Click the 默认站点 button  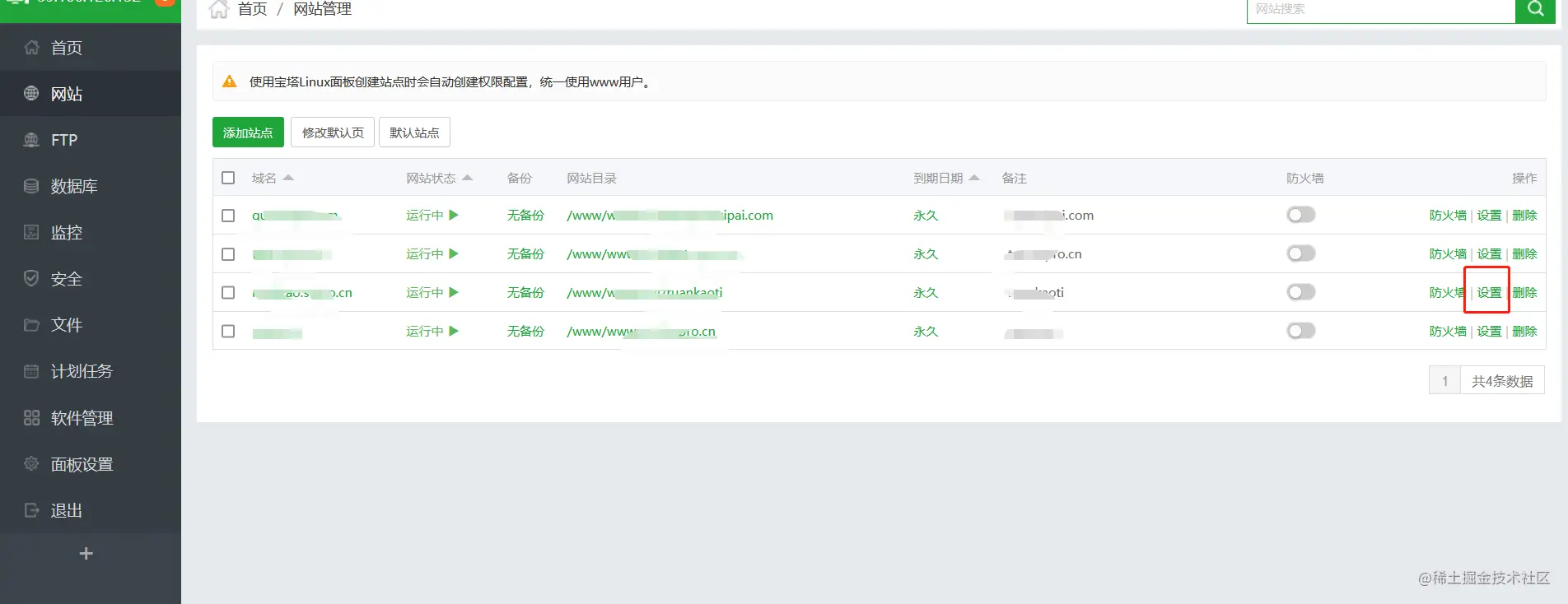click(414, 132)
